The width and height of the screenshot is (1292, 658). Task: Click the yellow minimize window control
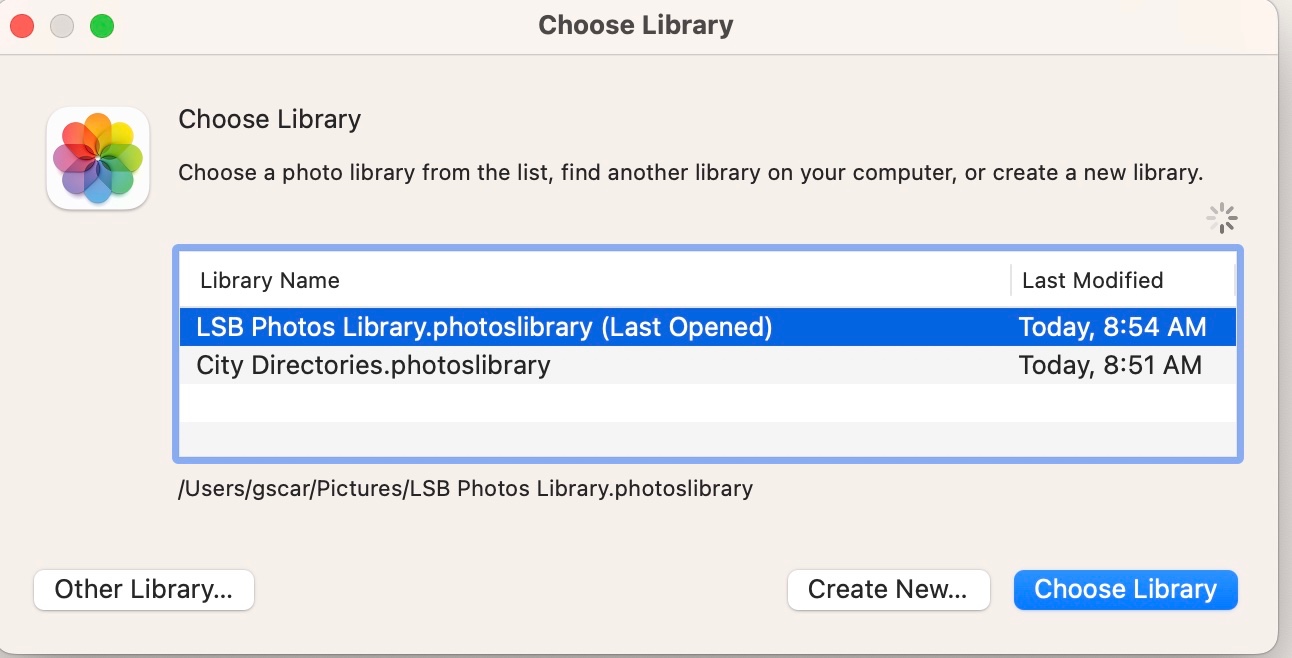coord(61,25)
